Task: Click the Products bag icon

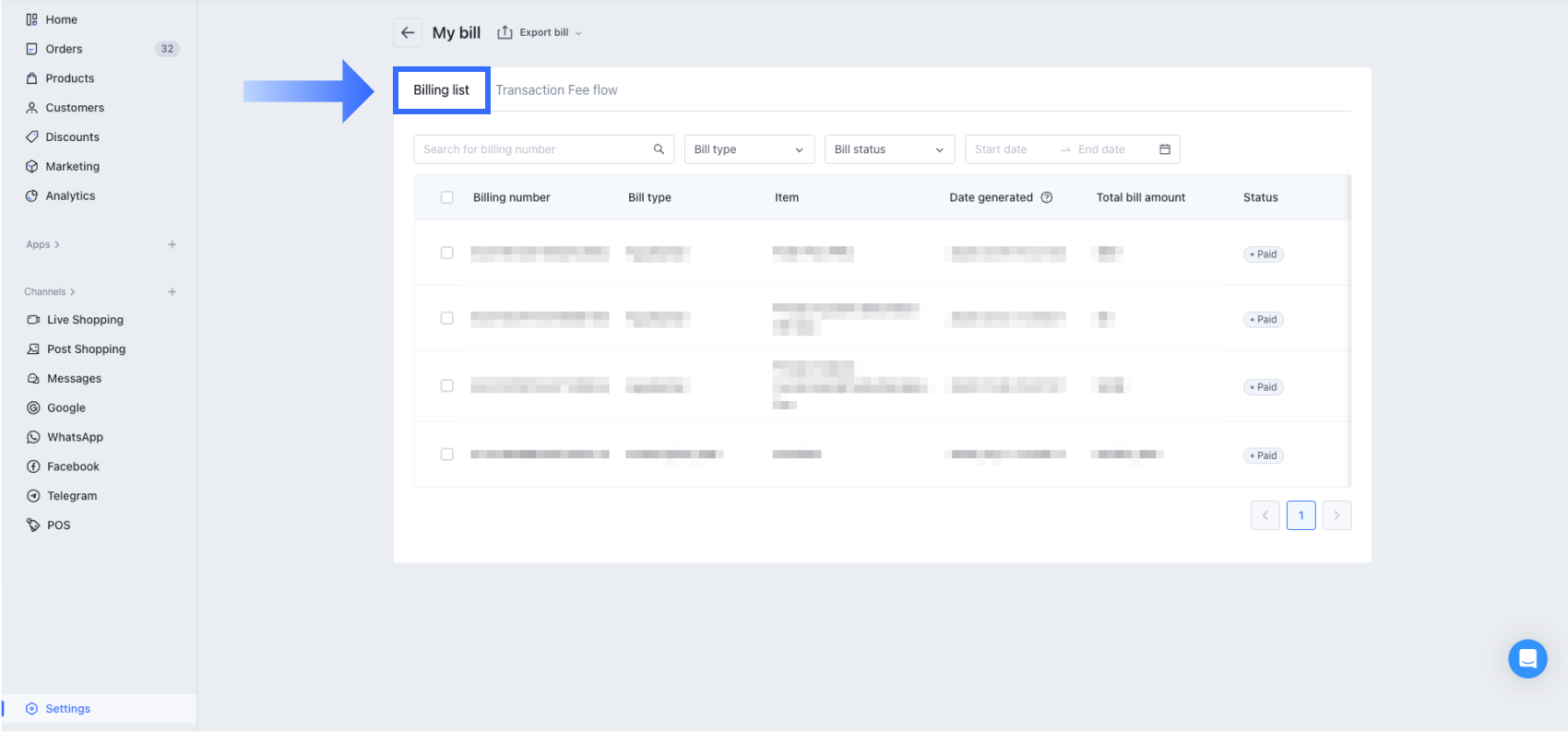Action: pos(31,78)
